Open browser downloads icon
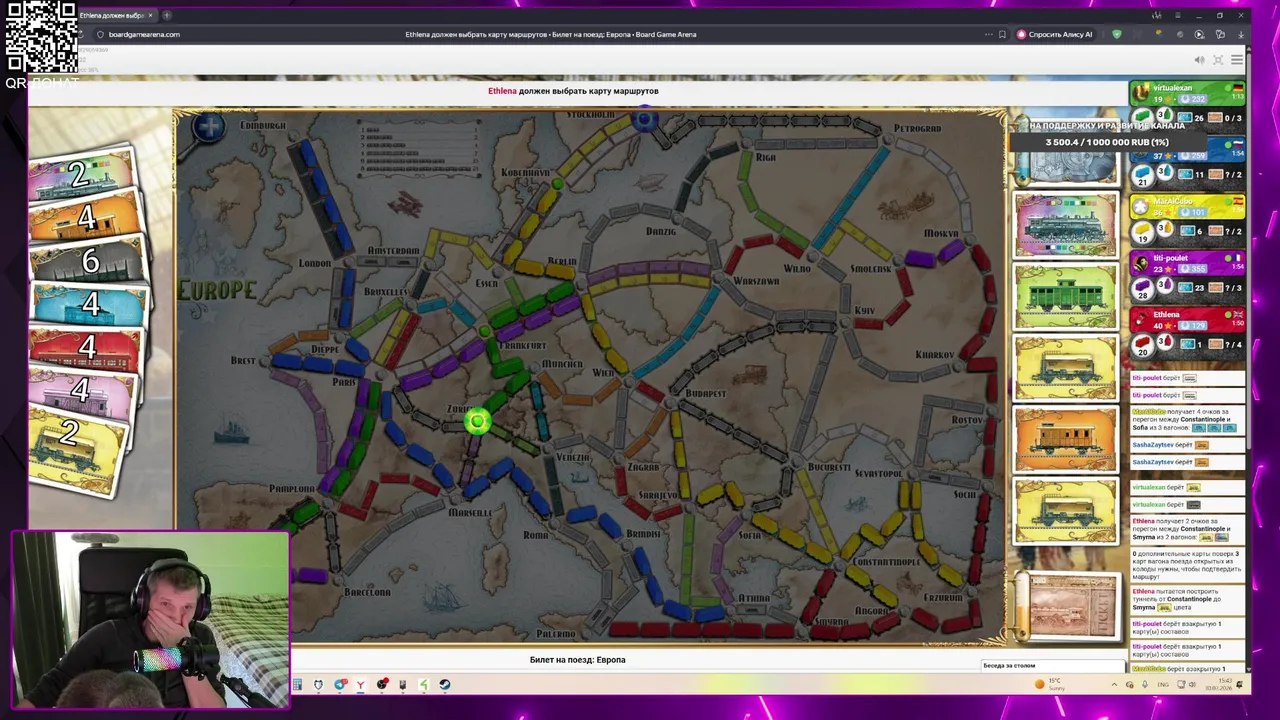This screenshot has height=720, width=1280. [1241, 34]
